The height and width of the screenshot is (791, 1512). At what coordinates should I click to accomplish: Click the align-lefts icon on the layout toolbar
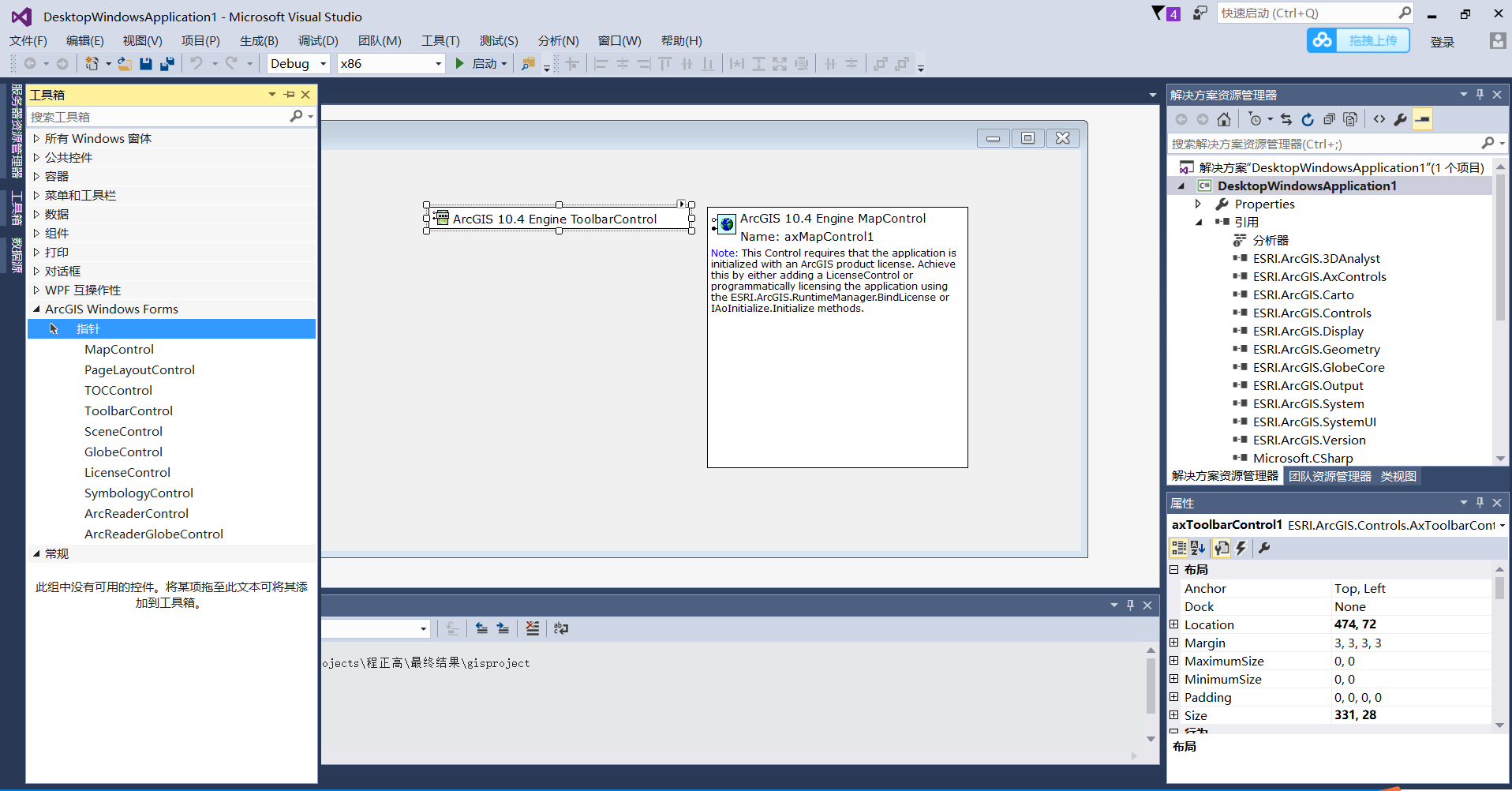coord(601,63)
